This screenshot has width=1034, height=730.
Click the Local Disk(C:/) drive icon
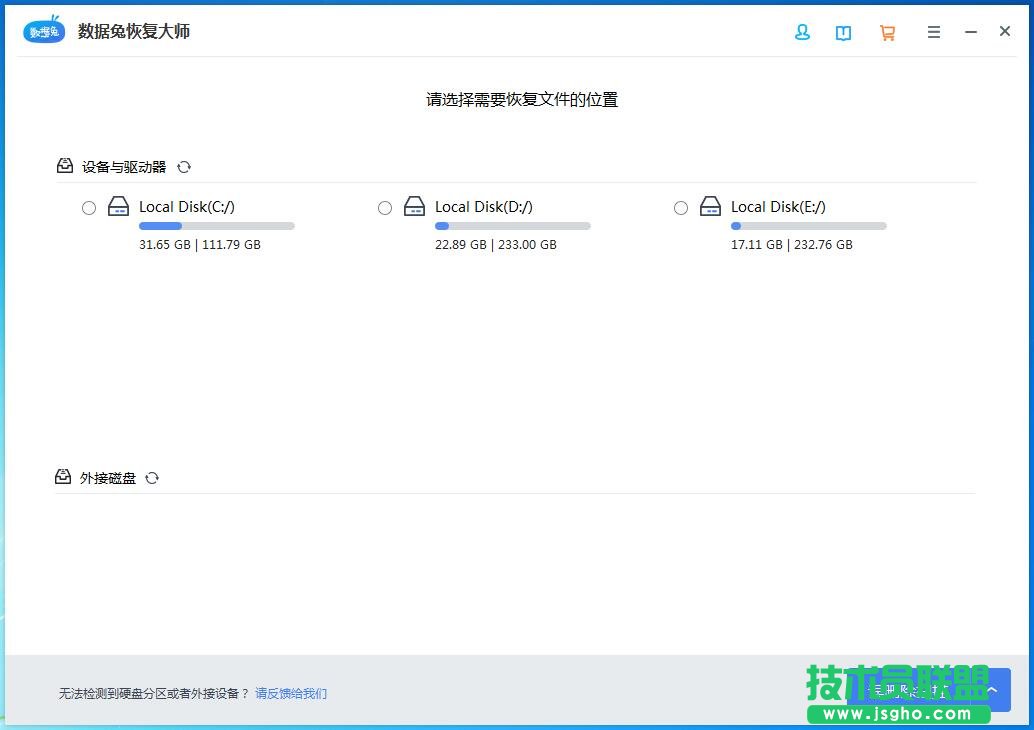[x=118, y=207]
